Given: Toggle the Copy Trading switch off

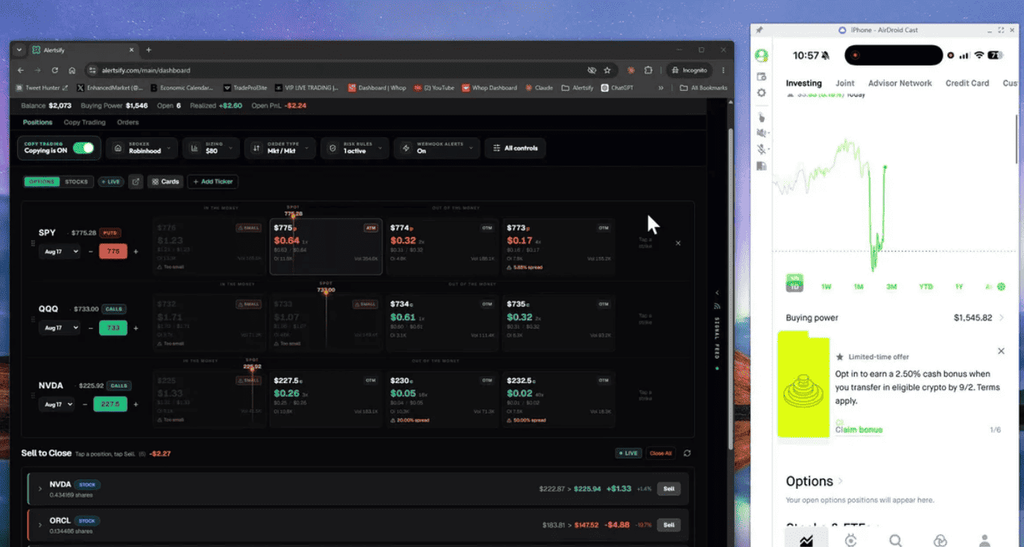Looking at the screenshot, I should point(83,148).
